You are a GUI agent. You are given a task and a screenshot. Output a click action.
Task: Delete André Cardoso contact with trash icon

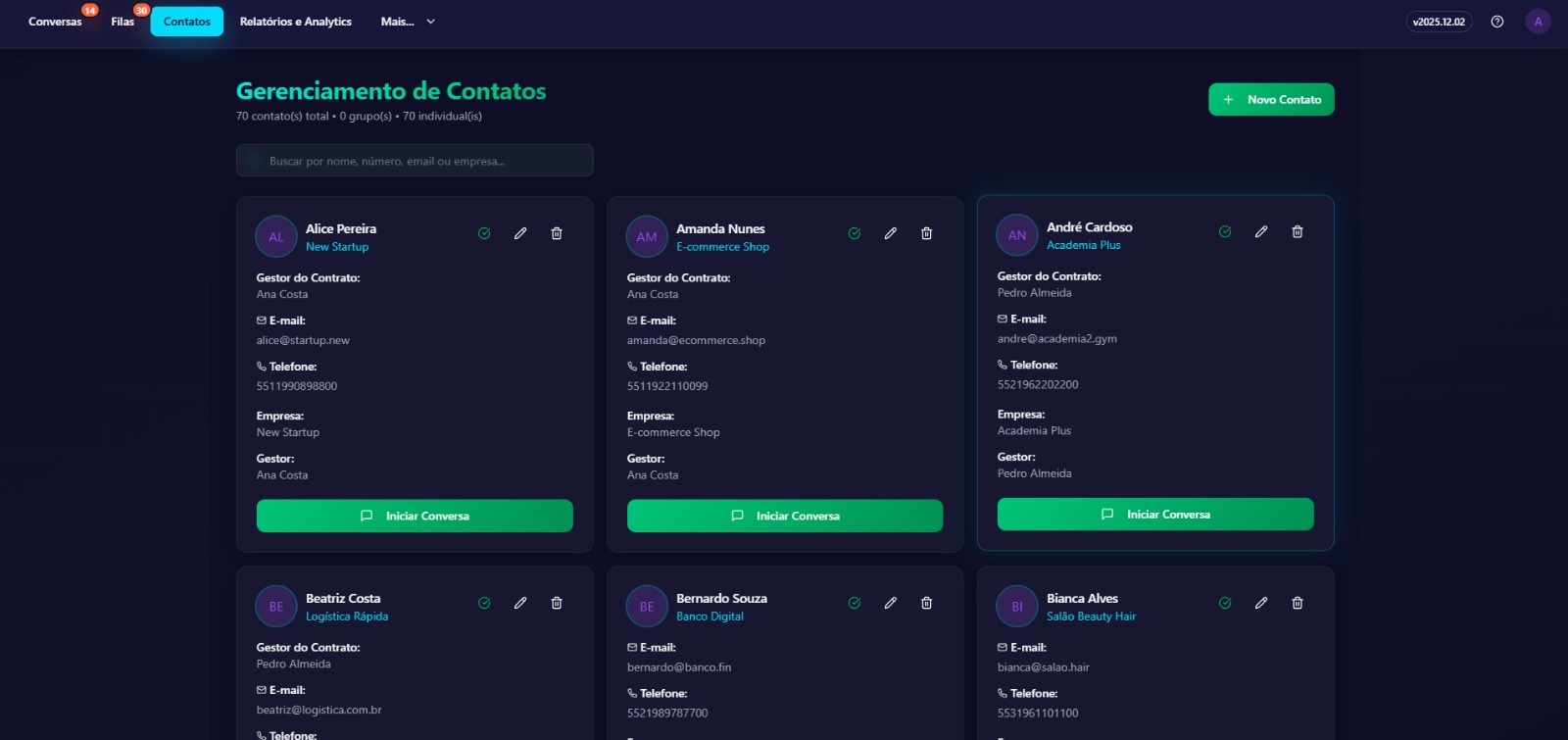pos(1298,231)
